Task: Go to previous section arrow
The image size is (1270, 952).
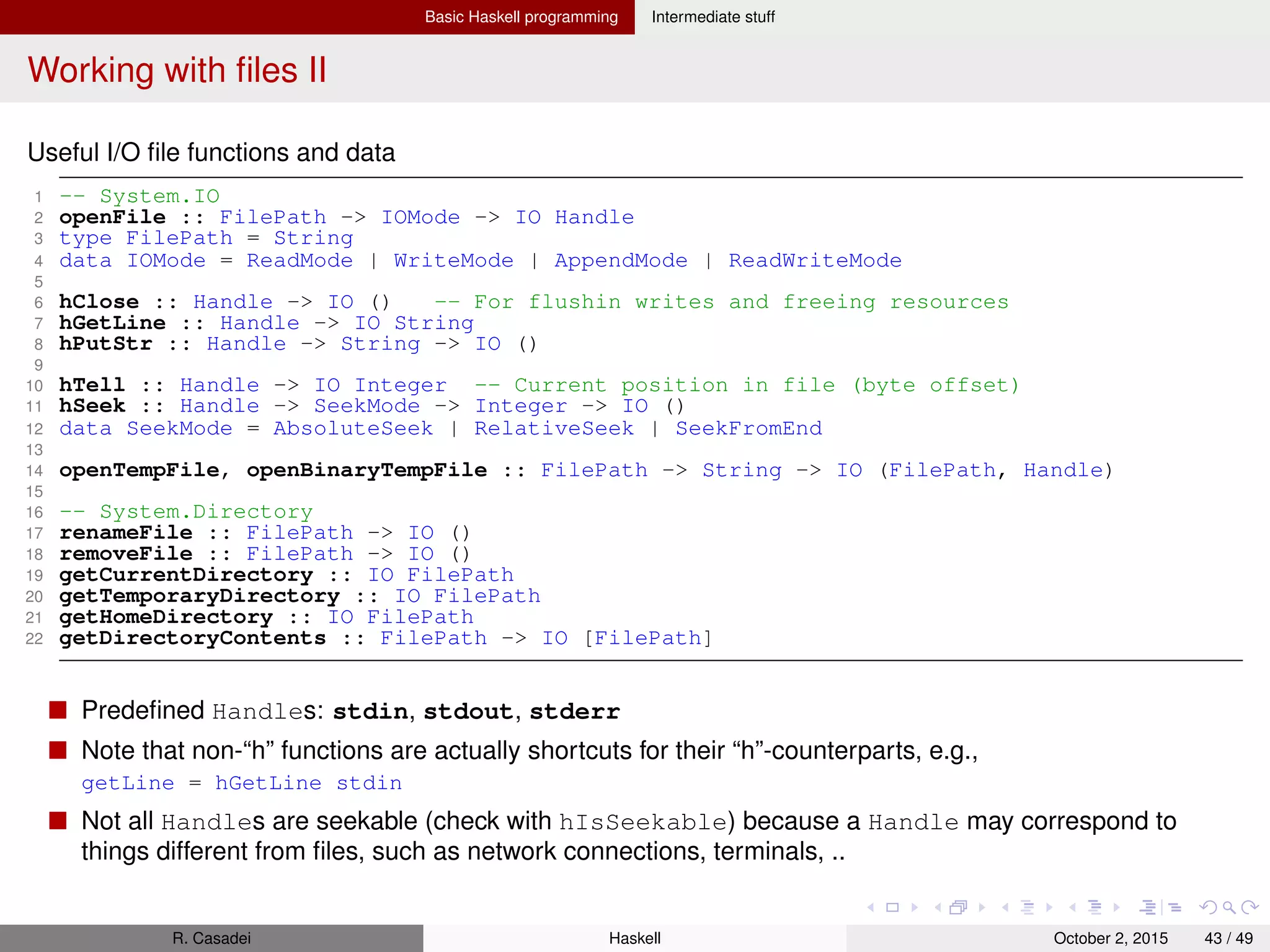Action: click(x=1072, y=907)
